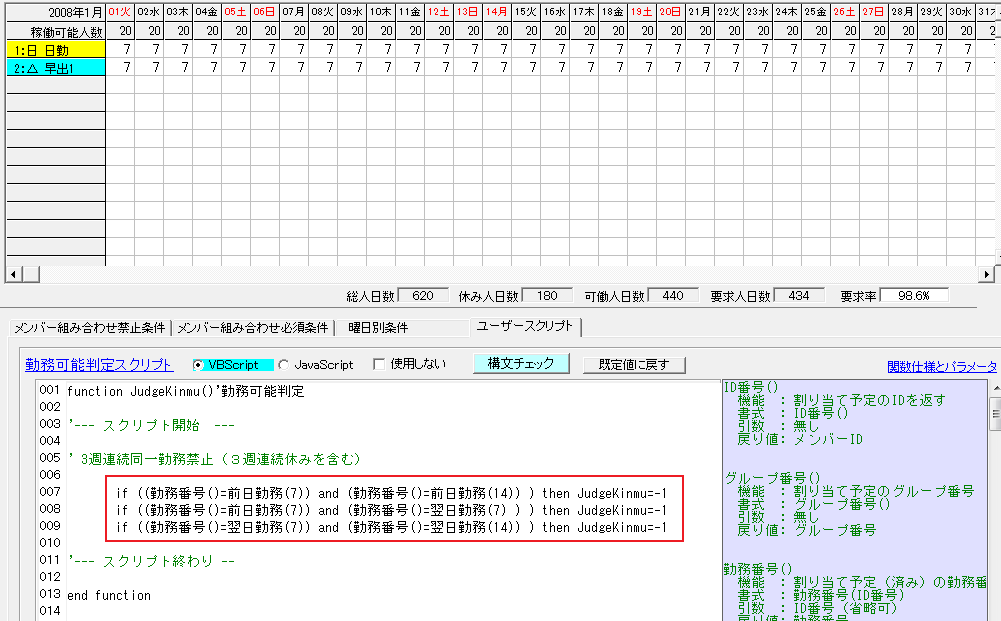Click the 要求率 98.6% field
Viewport: 1001px width, 621px height.
click(x=913, y=296)
